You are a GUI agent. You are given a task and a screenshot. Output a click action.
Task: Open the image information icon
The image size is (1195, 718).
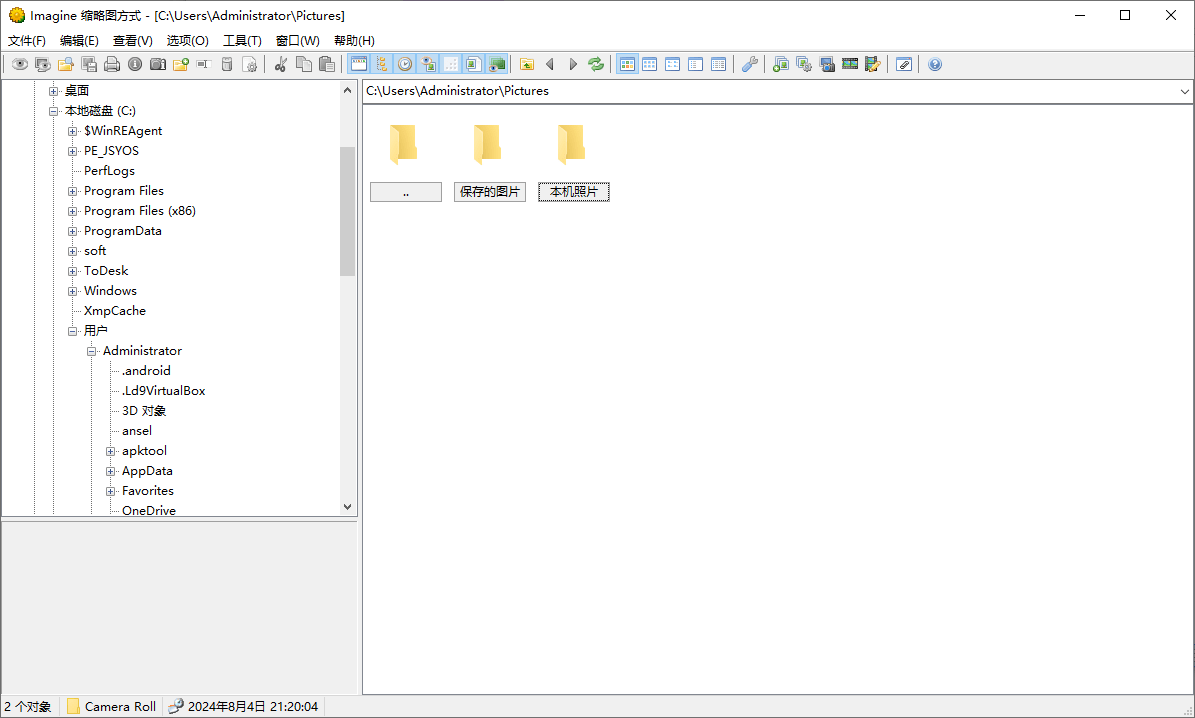pos(134,63)
